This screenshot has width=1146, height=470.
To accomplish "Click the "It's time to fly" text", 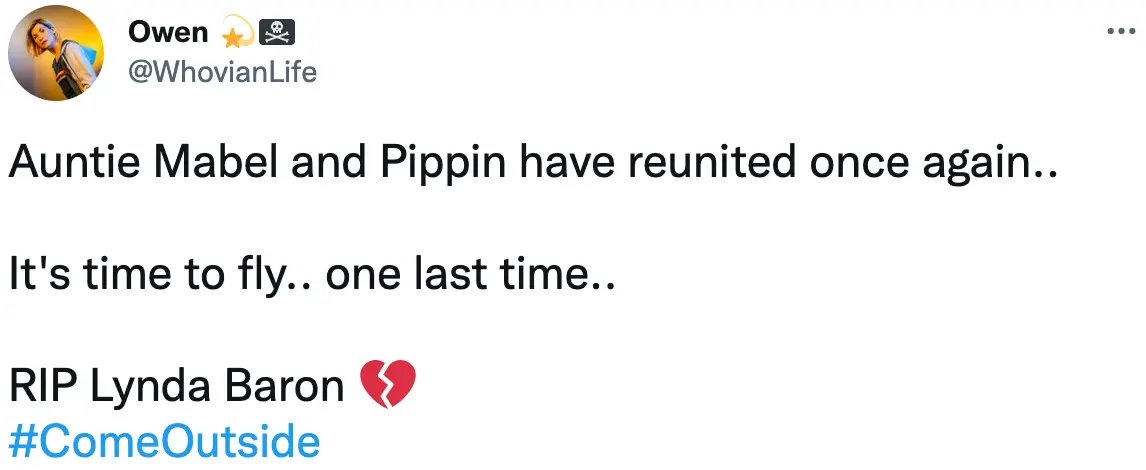I will click(140, 276).
